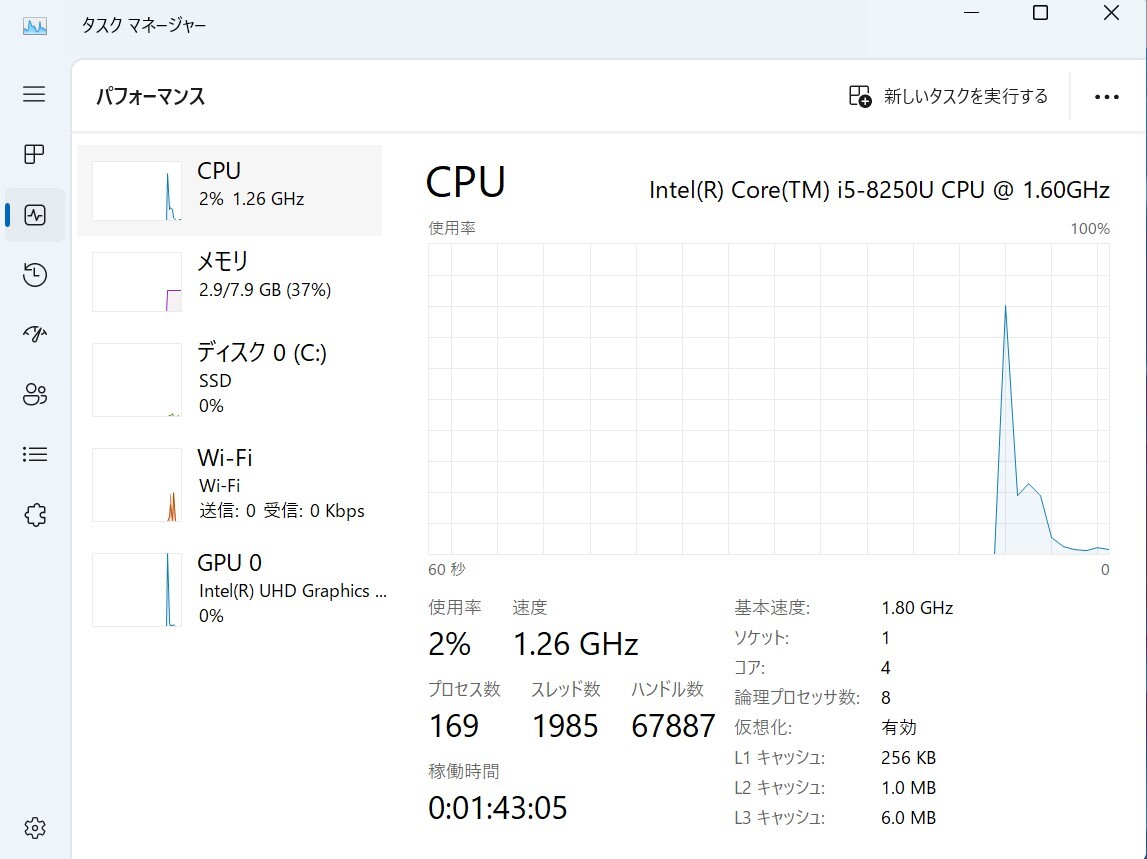Select the ディスク 0 (C:) entry
This screenshot has height=859, width=1147.
click(230, 379)
